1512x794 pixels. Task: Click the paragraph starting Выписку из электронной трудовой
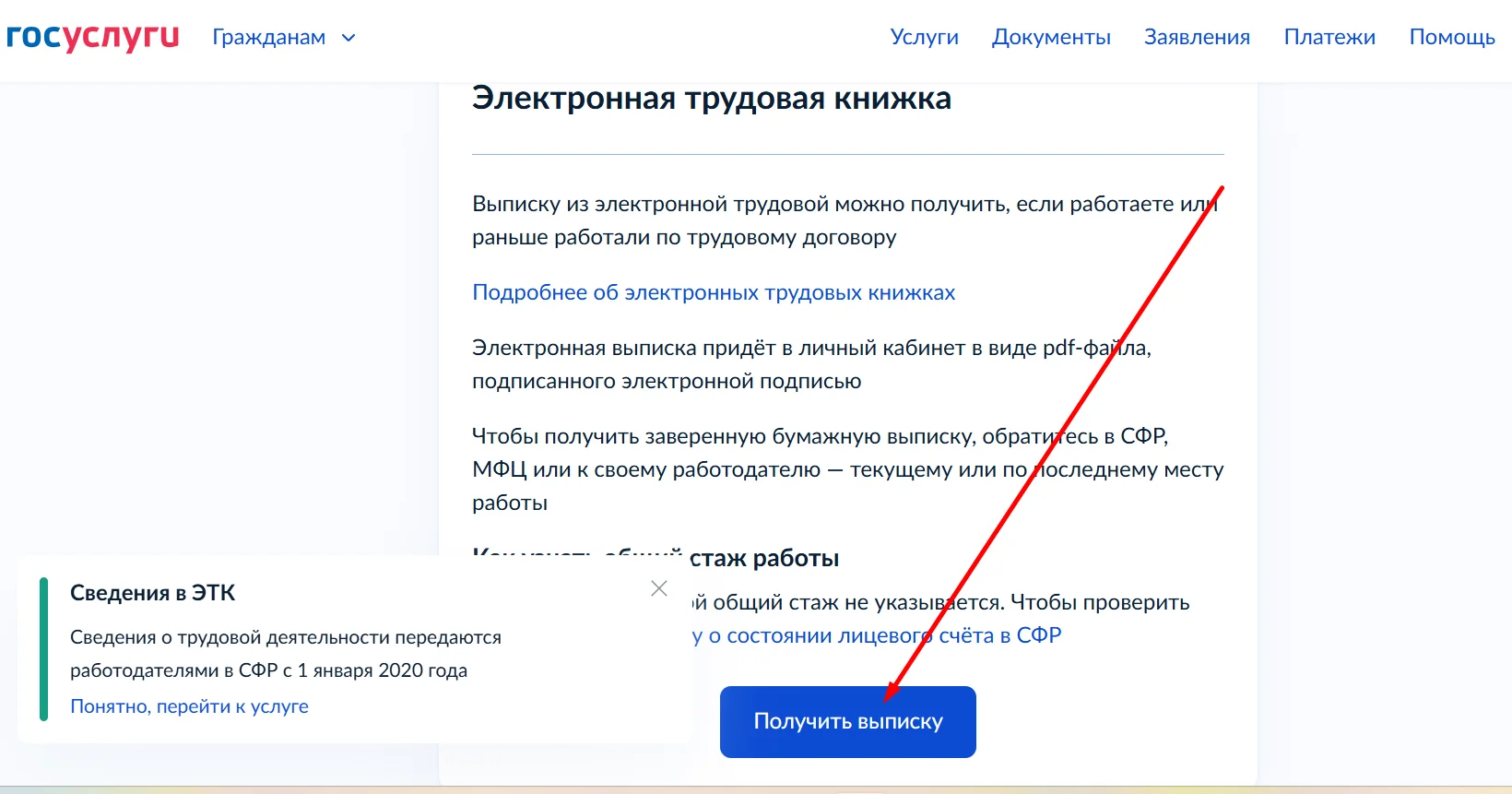click(846, 220)
